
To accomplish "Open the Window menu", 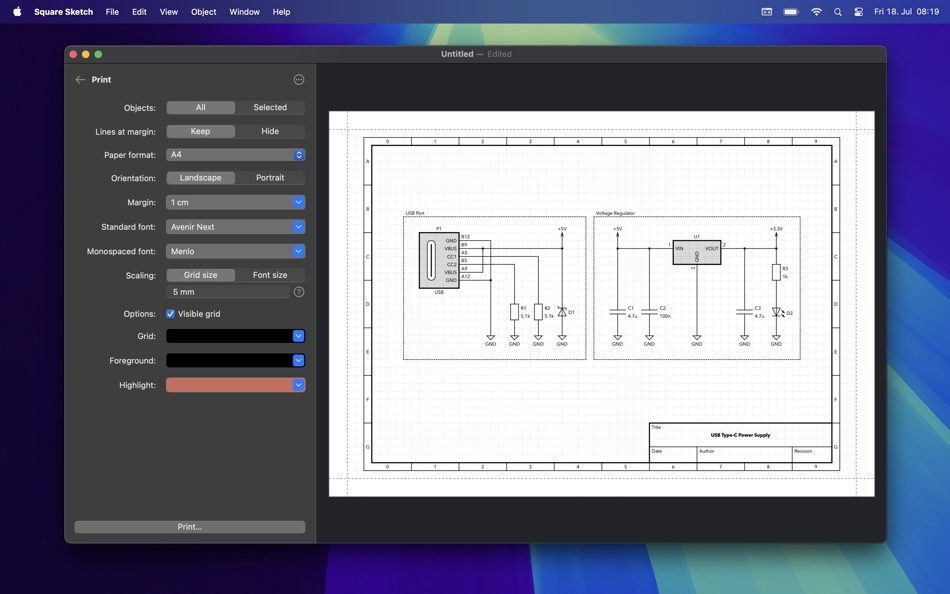I will 244,12.
